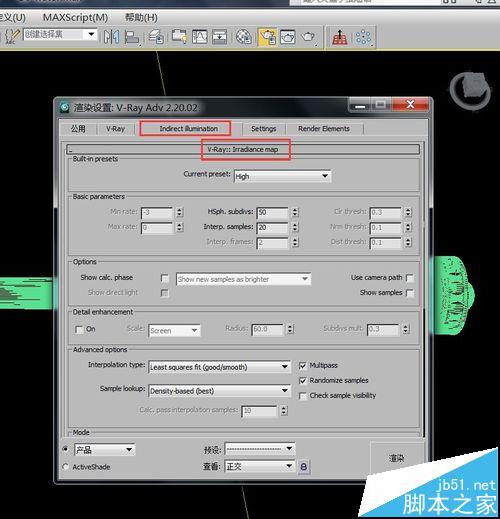The width and height of the screenshot is (500, 519).
Task: Open the Rendered Frame Window icon
Action: pos(288,37)
